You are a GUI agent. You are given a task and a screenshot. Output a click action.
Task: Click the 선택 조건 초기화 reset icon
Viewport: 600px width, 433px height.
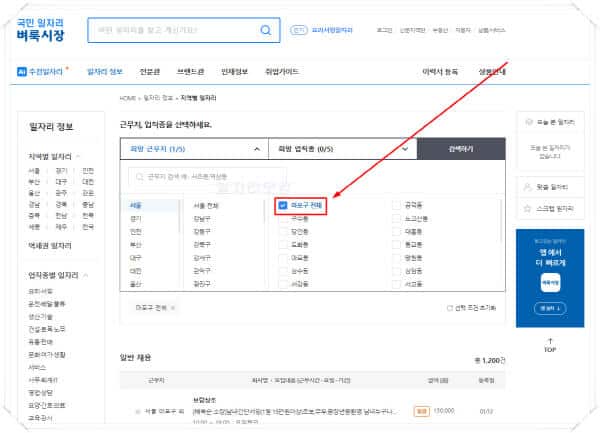[x=450, y=308]
